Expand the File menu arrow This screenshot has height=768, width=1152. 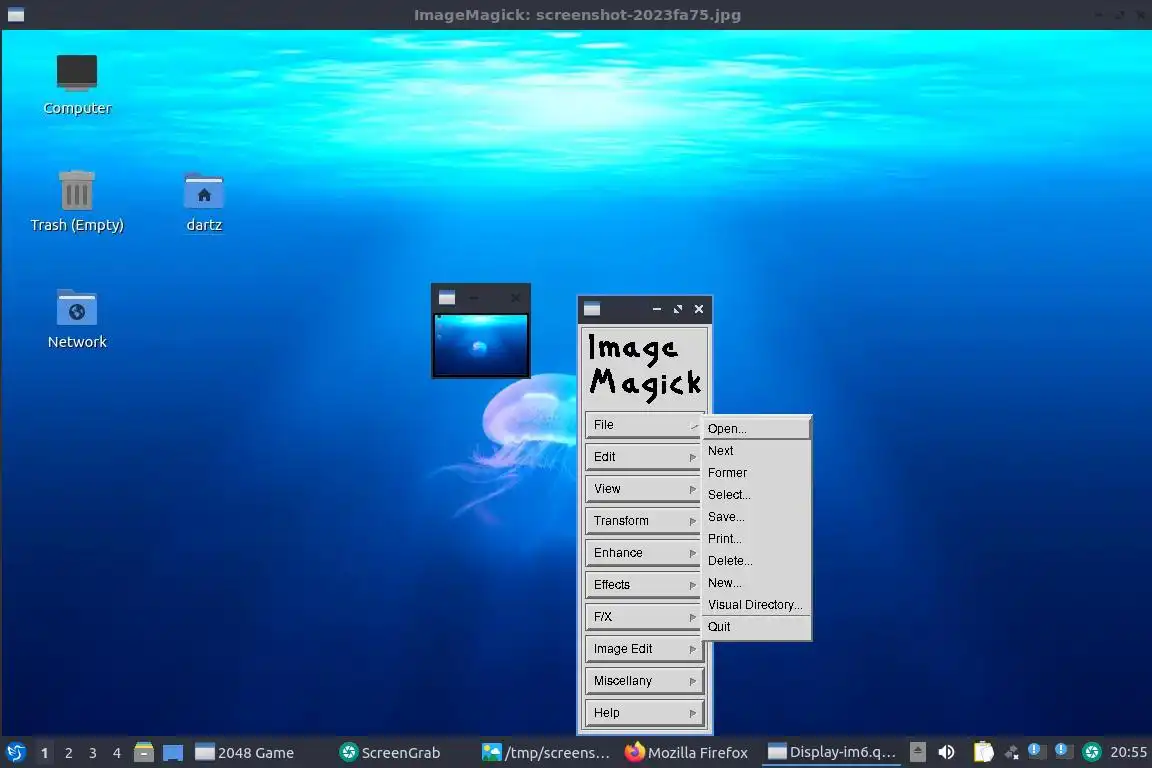[x=694, y=426]
